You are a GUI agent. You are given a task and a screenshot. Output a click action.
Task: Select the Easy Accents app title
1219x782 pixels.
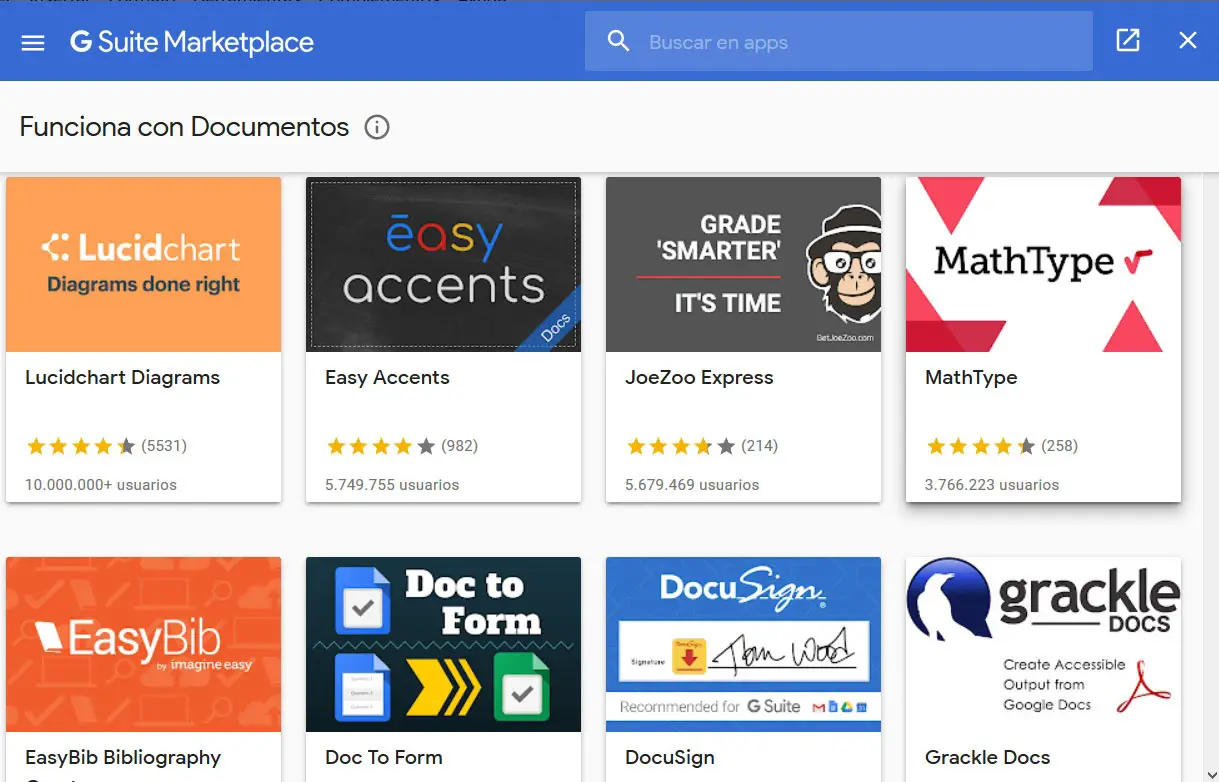click(387, 378)
